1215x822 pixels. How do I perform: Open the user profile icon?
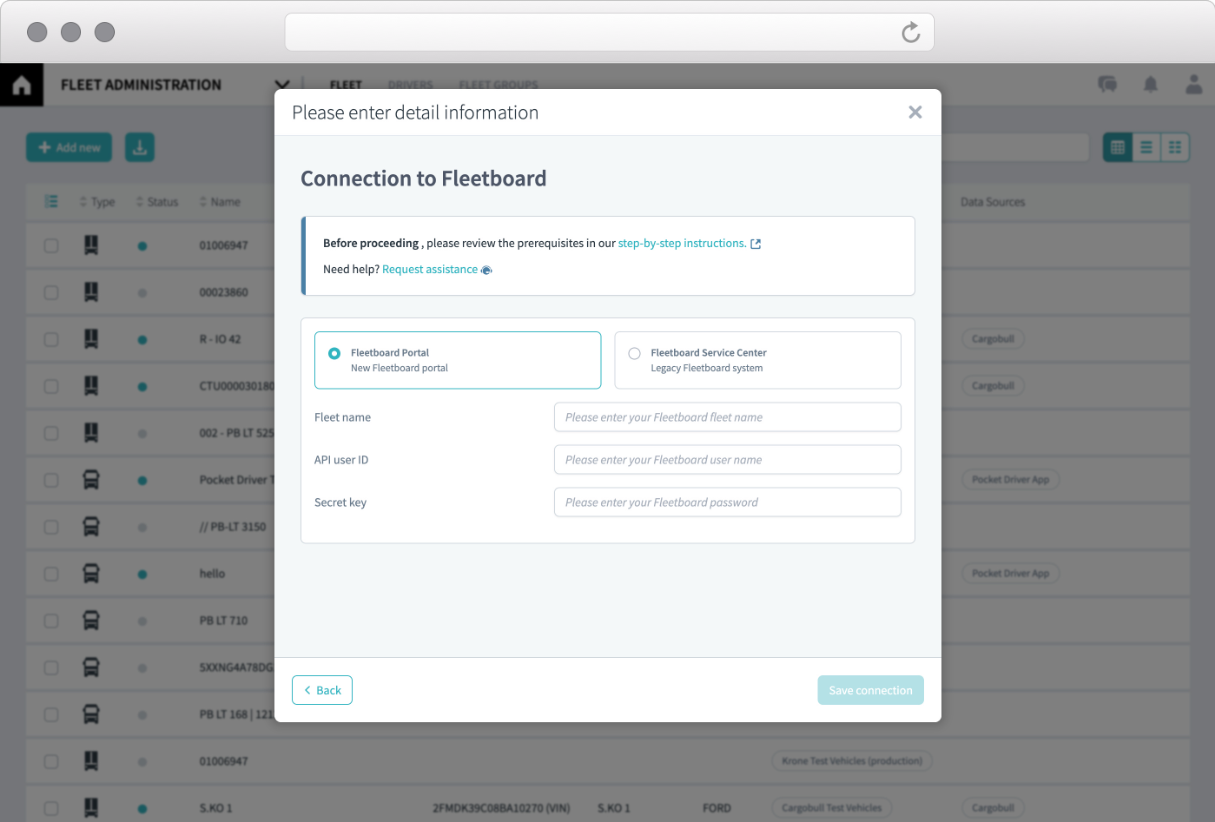pyautogui.click(x=1194, y=85)
